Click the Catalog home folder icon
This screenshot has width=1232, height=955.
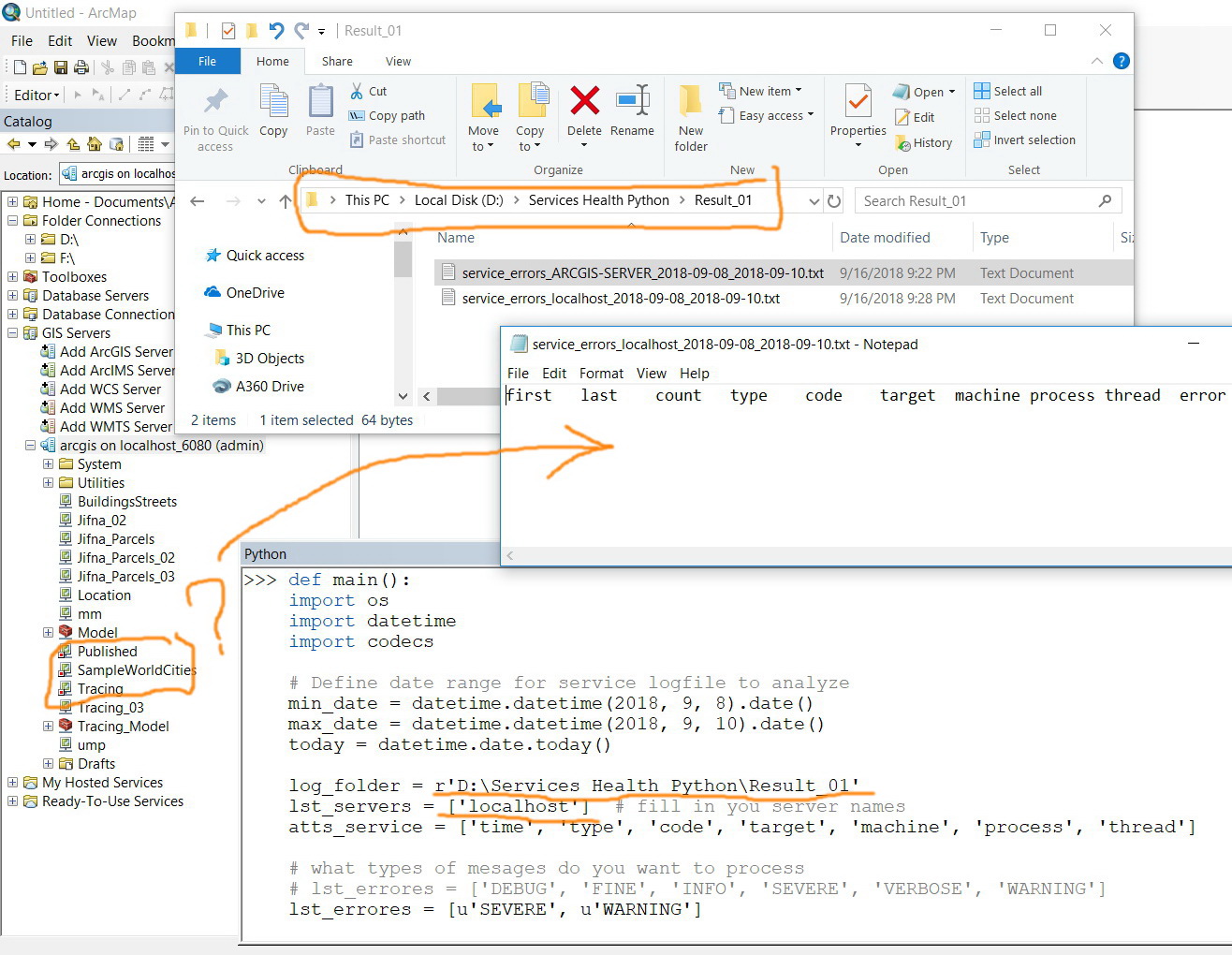(95, 144)
